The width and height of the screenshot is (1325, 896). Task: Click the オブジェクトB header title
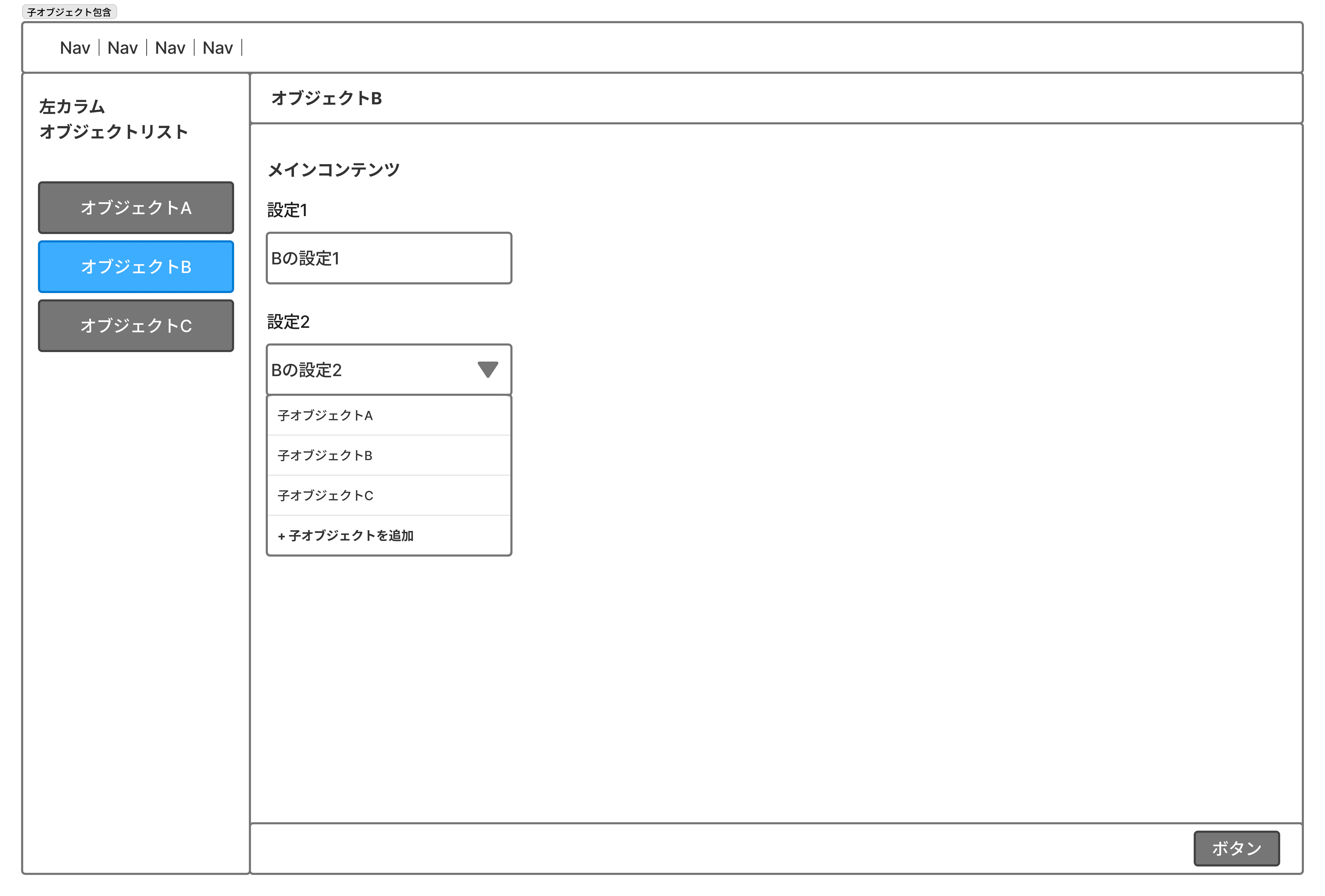tap(327, 98)
